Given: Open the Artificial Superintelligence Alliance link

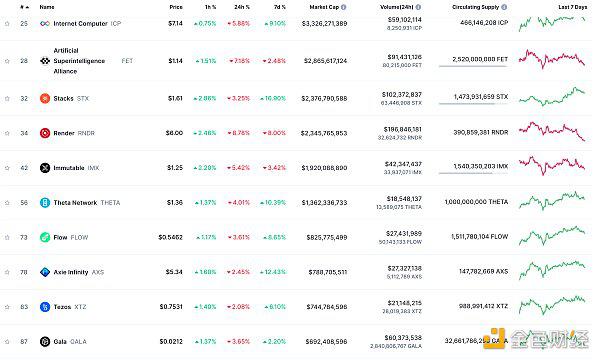Looking at the screenshot, I should pos(79,61).
